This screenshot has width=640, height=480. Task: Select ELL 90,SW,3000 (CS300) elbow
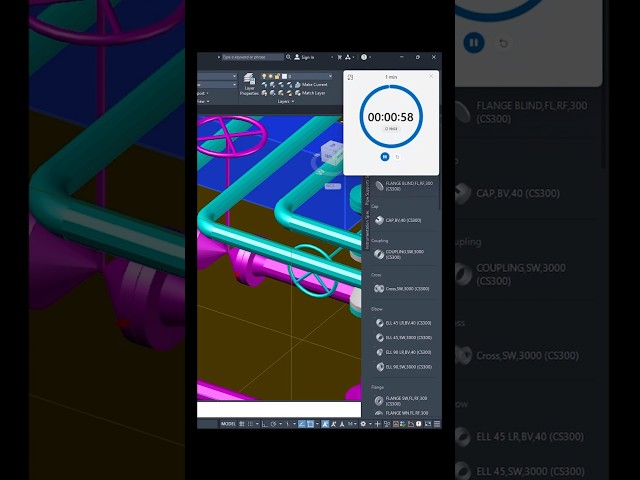[x=404, y=367]
